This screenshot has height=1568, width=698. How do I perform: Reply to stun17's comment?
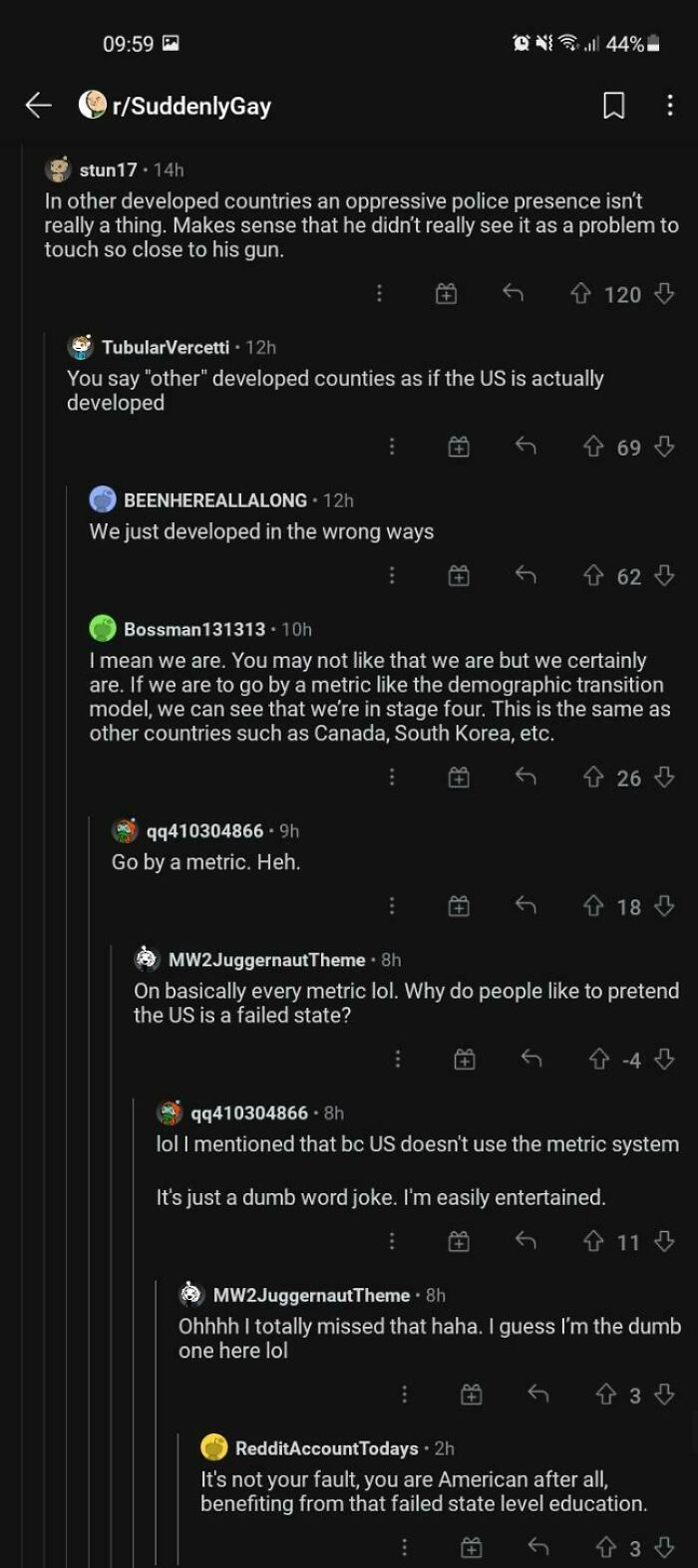(x=513, y=294)
